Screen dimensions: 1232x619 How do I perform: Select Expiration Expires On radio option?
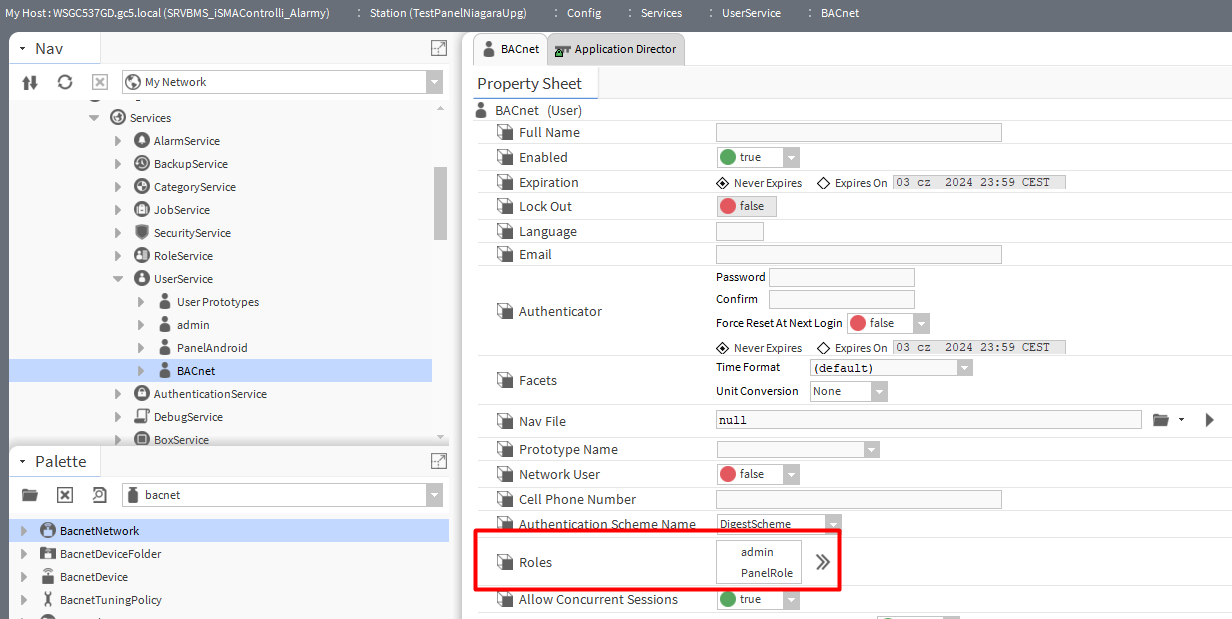[824, 183]
